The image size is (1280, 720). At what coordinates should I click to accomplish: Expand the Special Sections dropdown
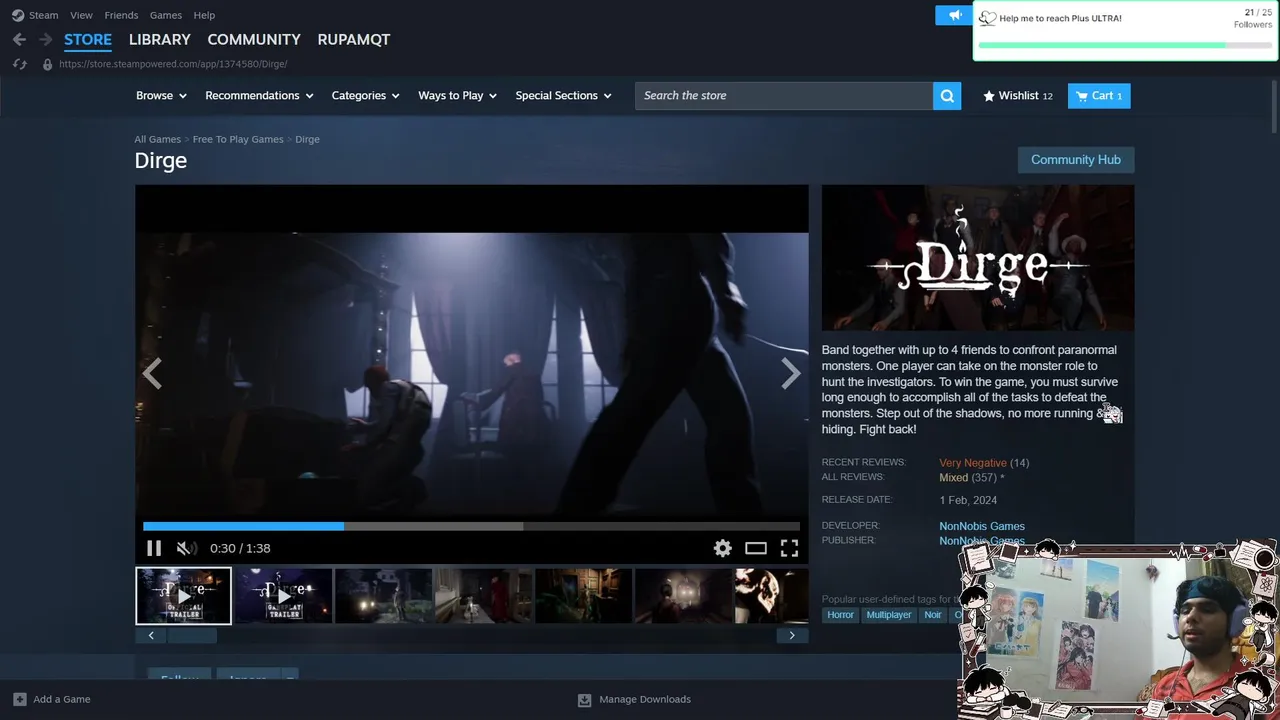563,96
